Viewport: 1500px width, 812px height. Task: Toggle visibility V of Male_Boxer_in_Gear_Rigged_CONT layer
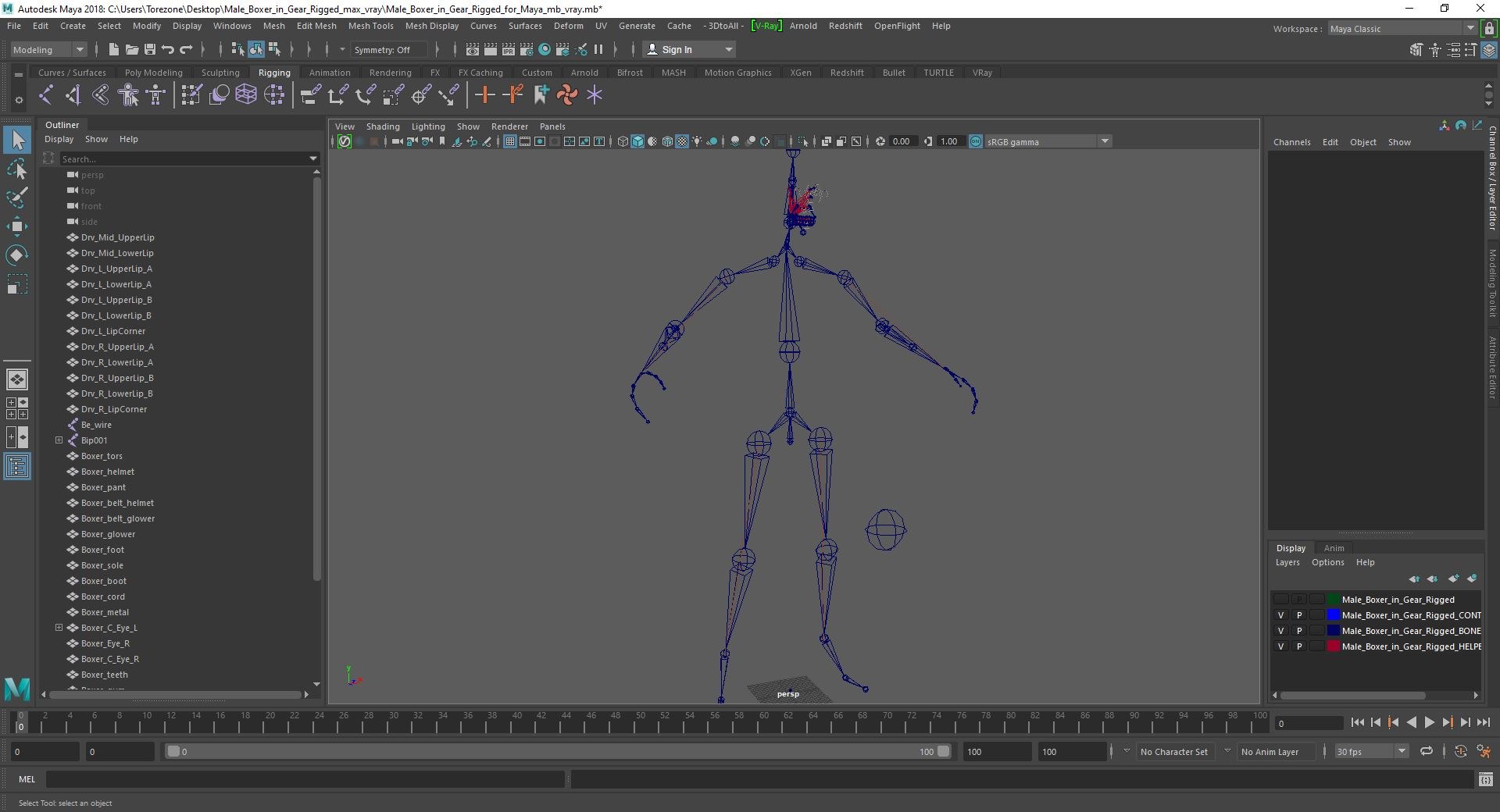(1280, 615)
